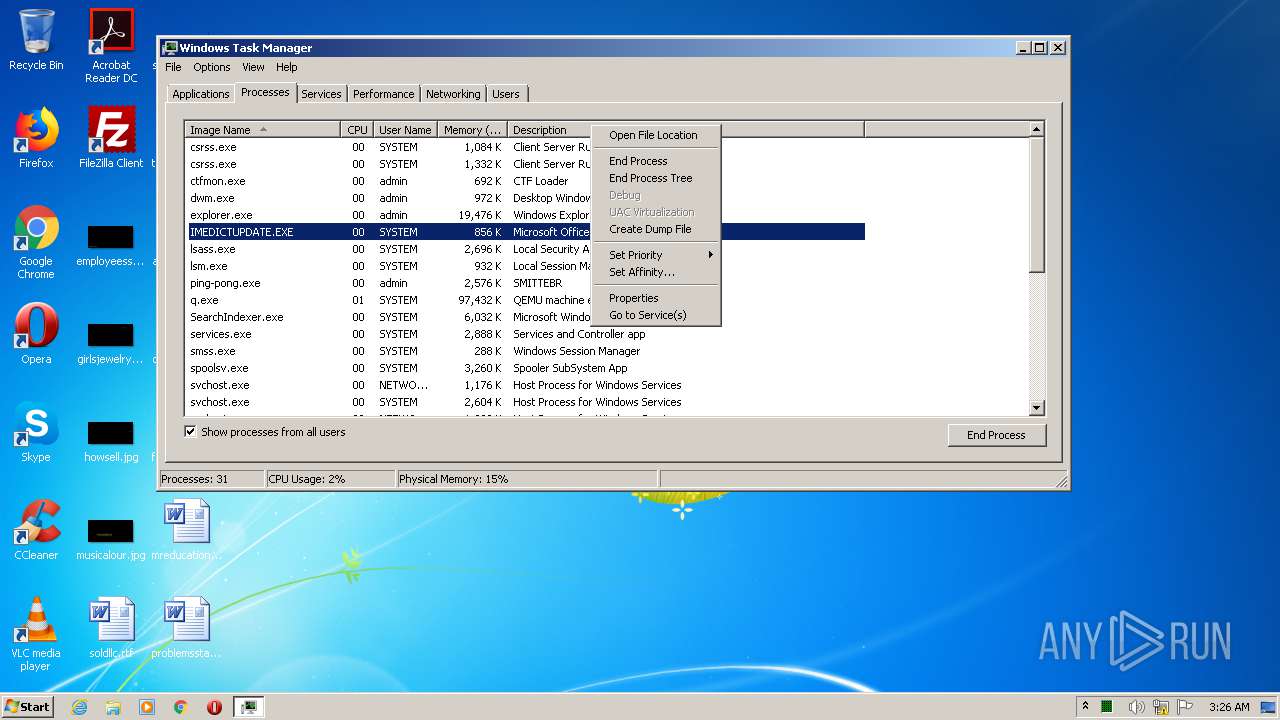Switch to the Applications tab
This screenshot has height=720, width=1280.
pos(201,94)
